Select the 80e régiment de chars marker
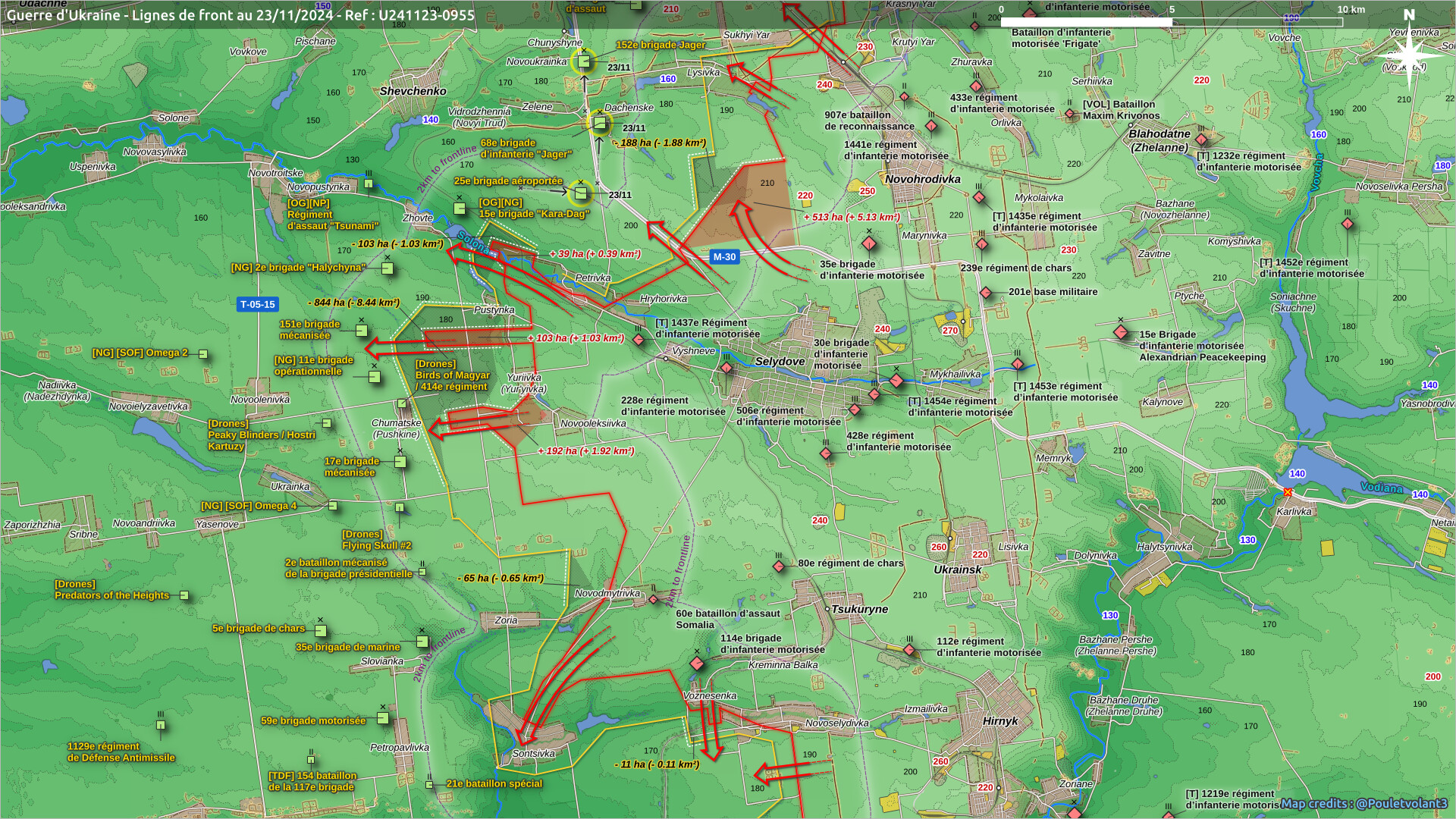The image size is (1456, 819). pyautogui.click(x=779, y=566)
